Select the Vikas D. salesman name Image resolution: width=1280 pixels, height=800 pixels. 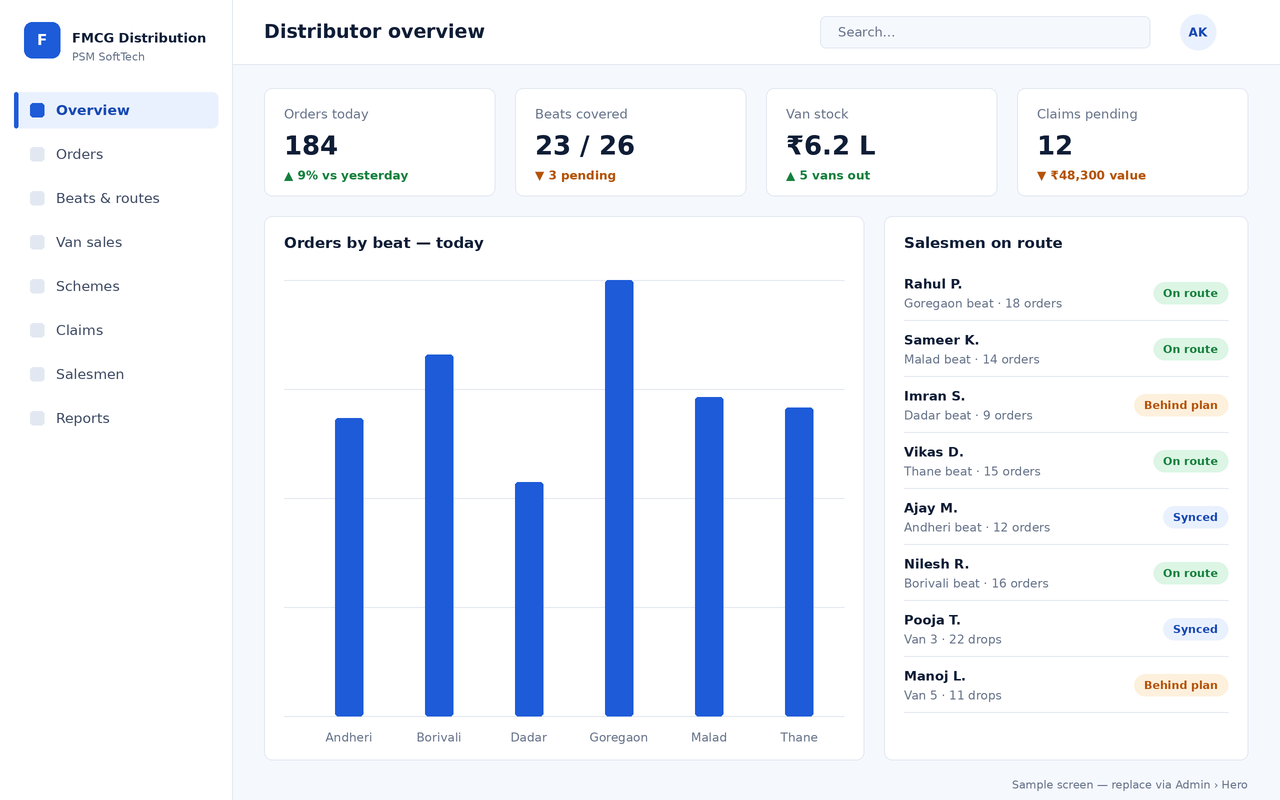(934, 452)
